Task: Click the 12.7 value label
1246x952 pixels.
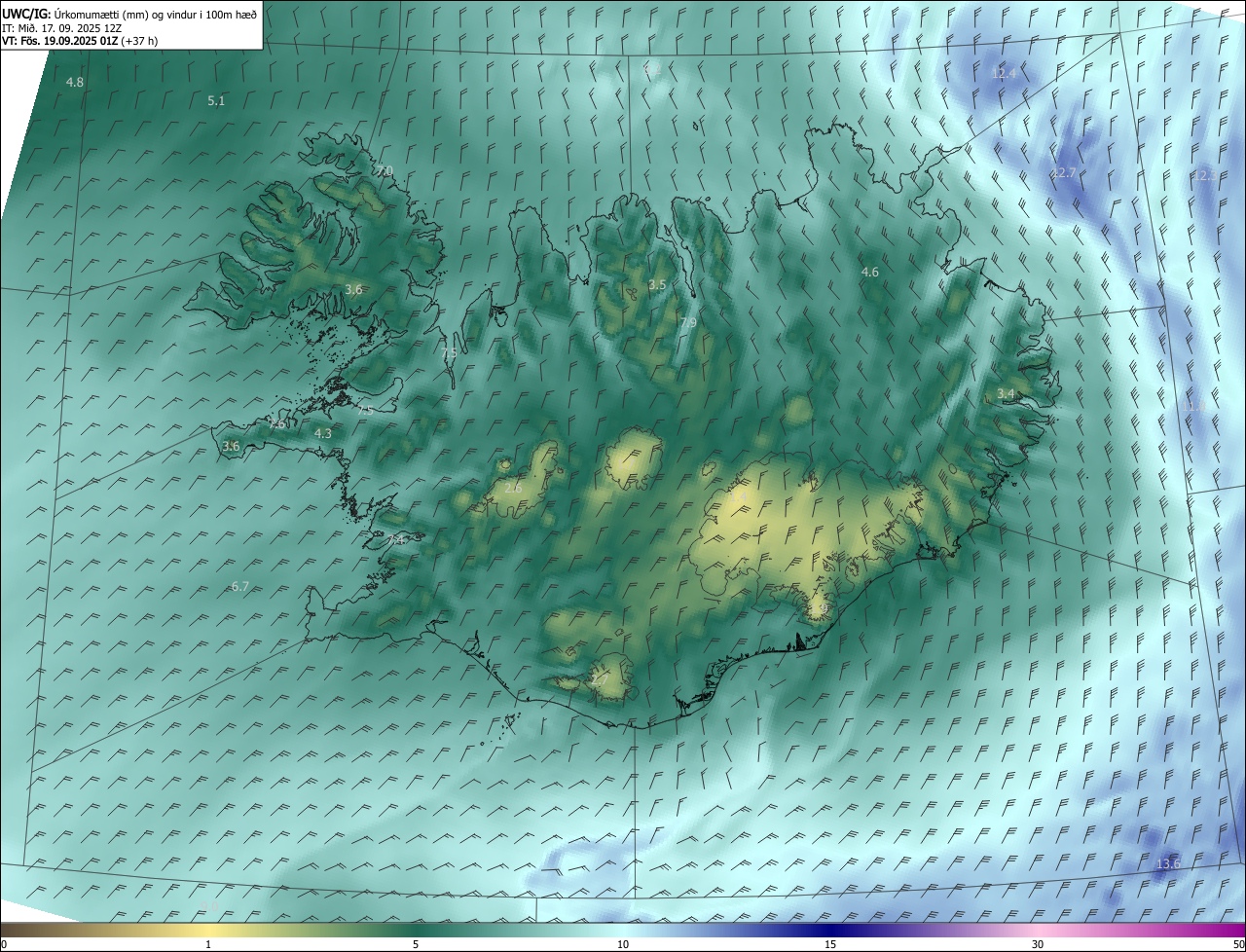Action: tap(1063, 173)
